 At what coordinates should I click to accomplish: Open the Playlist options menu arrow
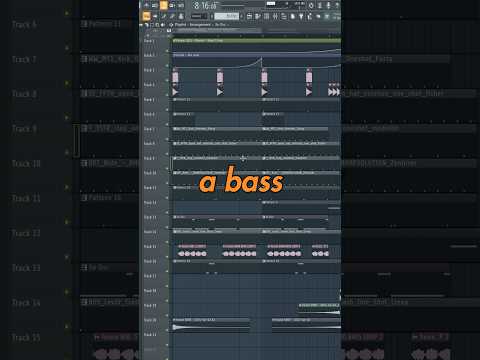pyautogui.click(x=141, y=25)
